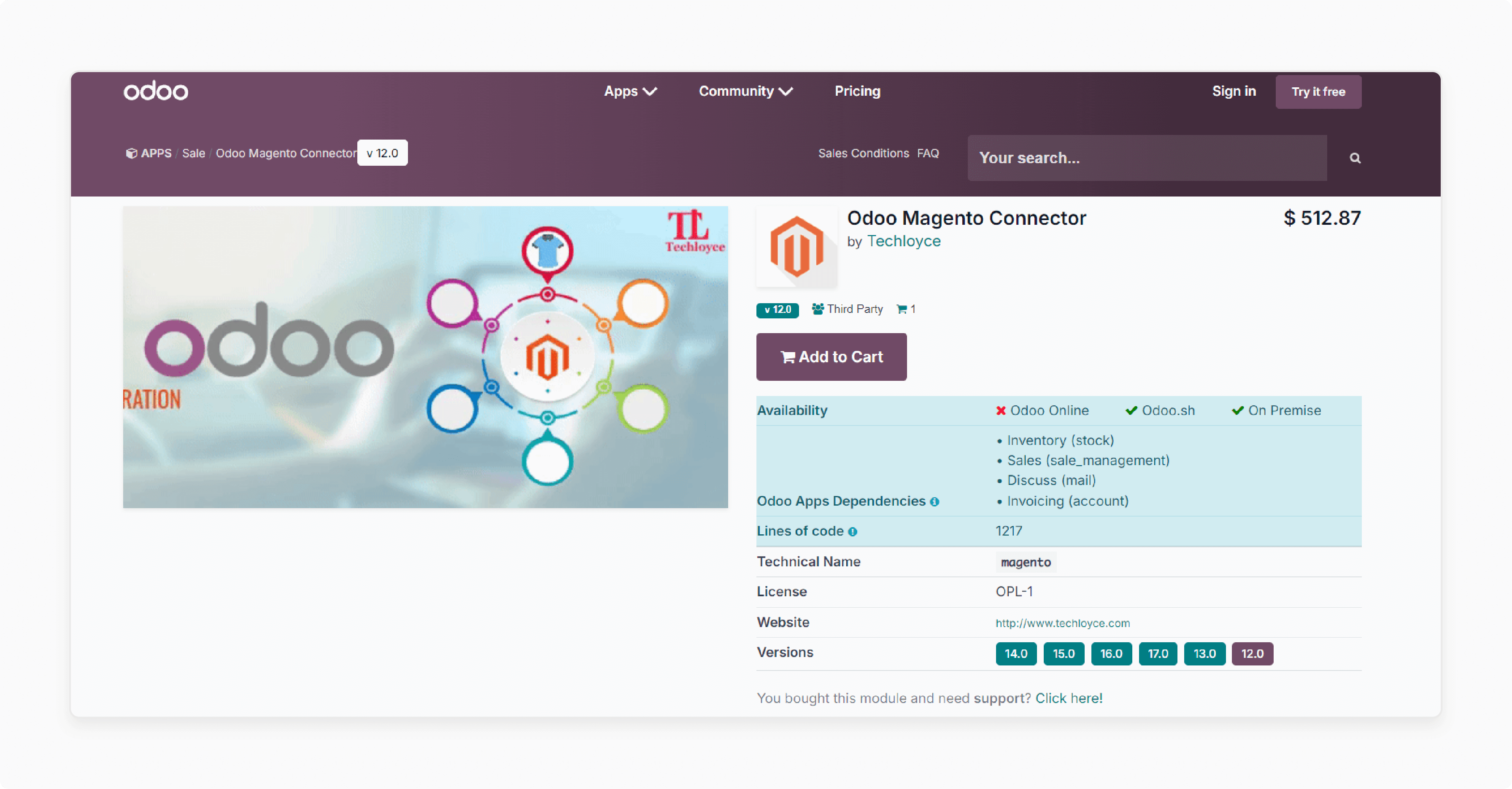Click the OPL-1 license value
Screen dimensions: 1512x789
pos(1014,591)
